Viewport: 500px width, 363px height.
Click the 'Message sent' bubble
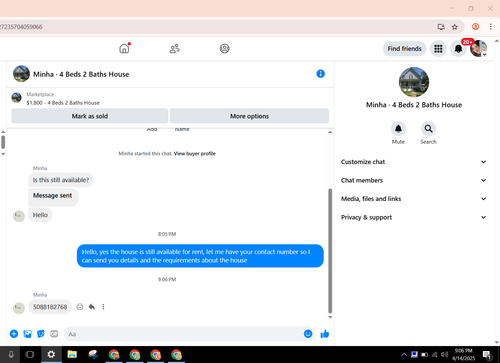(53, 197)
